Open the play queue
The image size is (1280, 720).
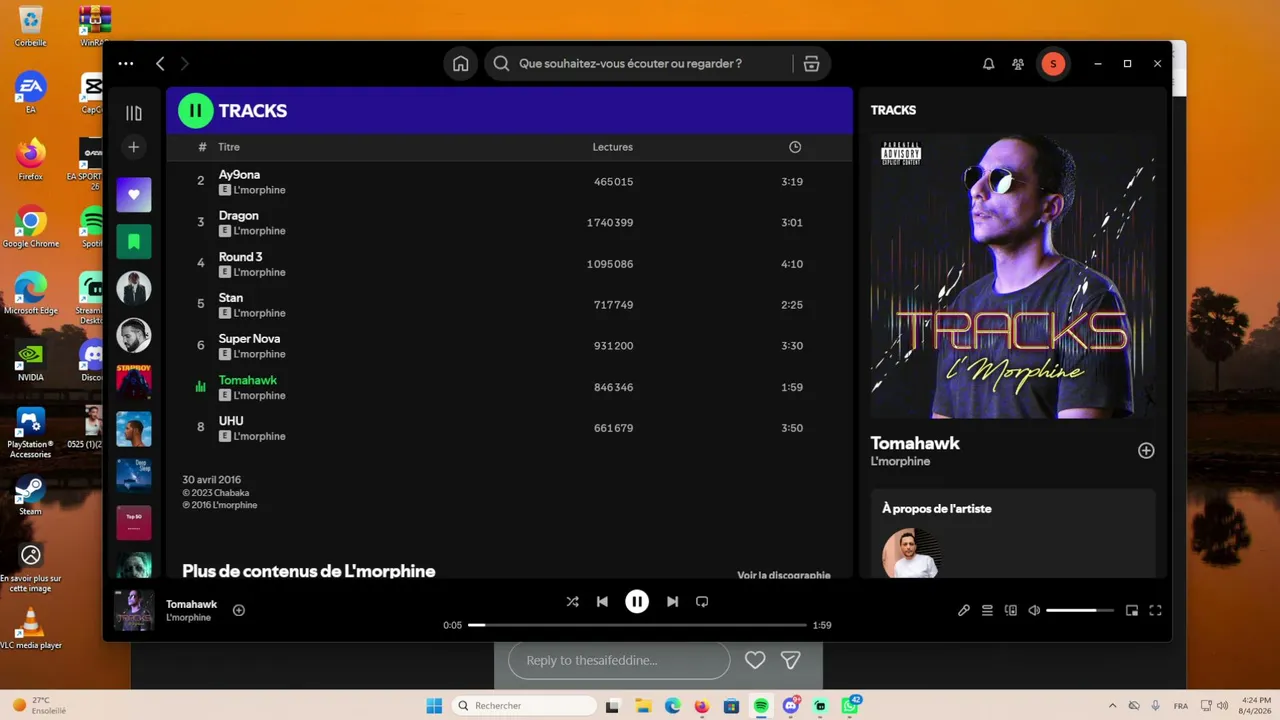(987, 610)
